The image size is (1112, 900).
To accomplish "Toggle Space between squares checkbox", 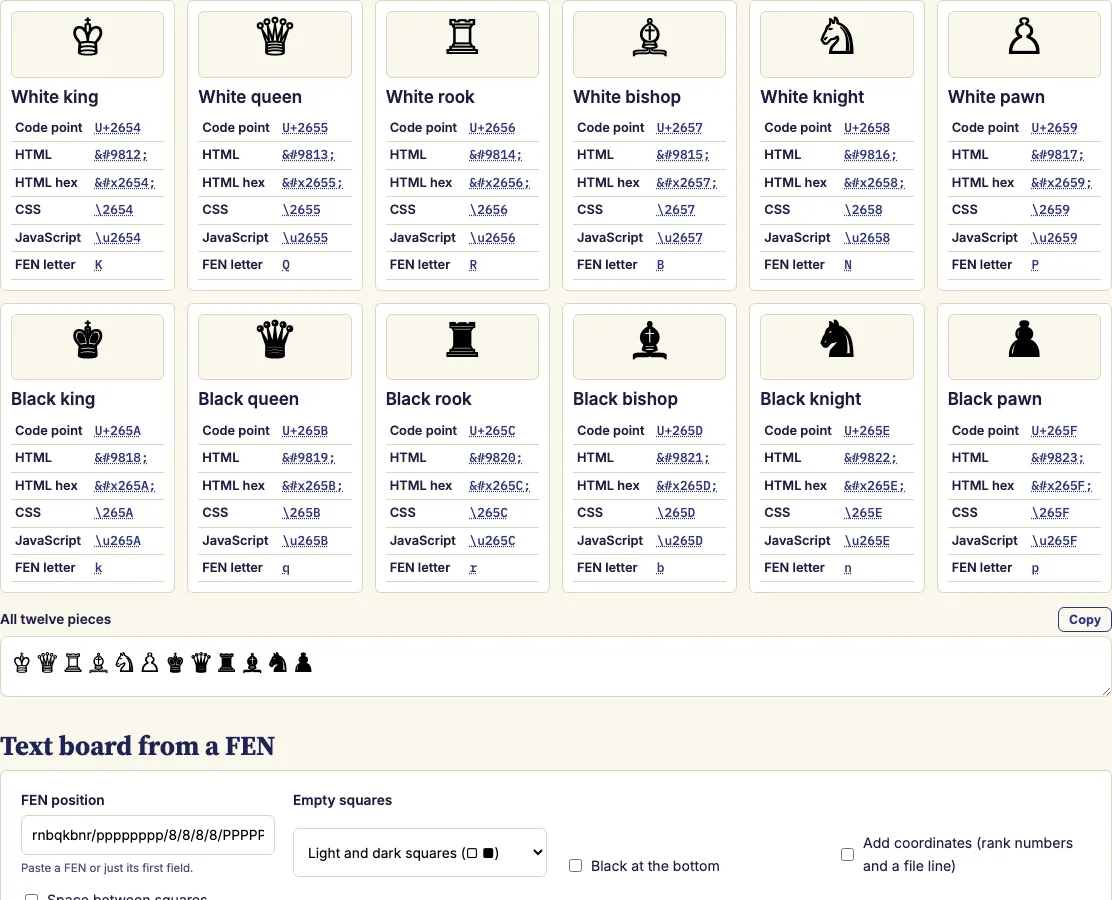I will (31, 897).
